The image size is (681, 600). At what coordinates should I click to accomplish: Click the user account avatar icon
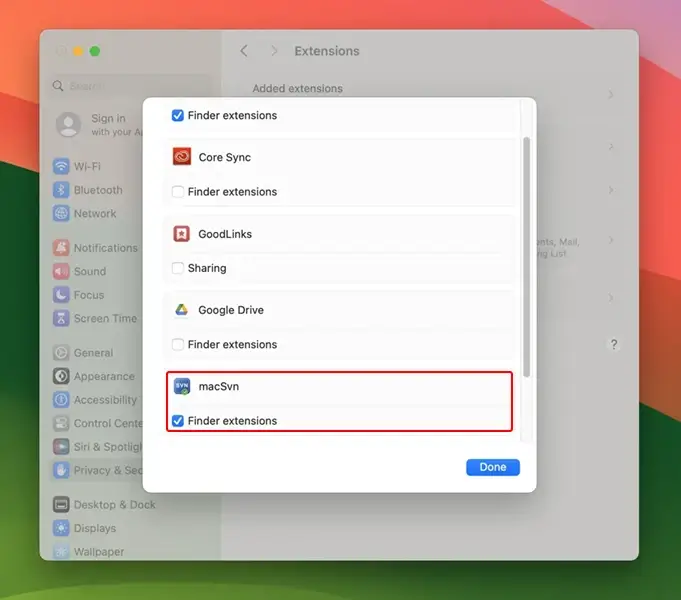68,124
